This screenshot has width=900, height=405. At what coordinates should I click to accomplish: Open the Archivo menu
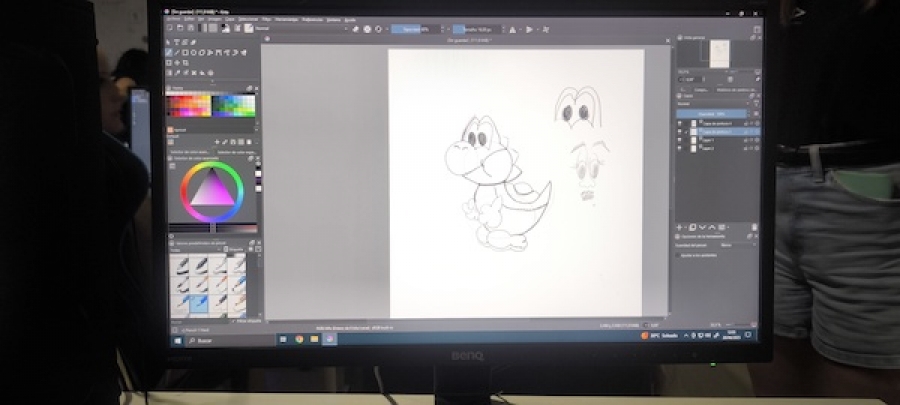[173, 20]
